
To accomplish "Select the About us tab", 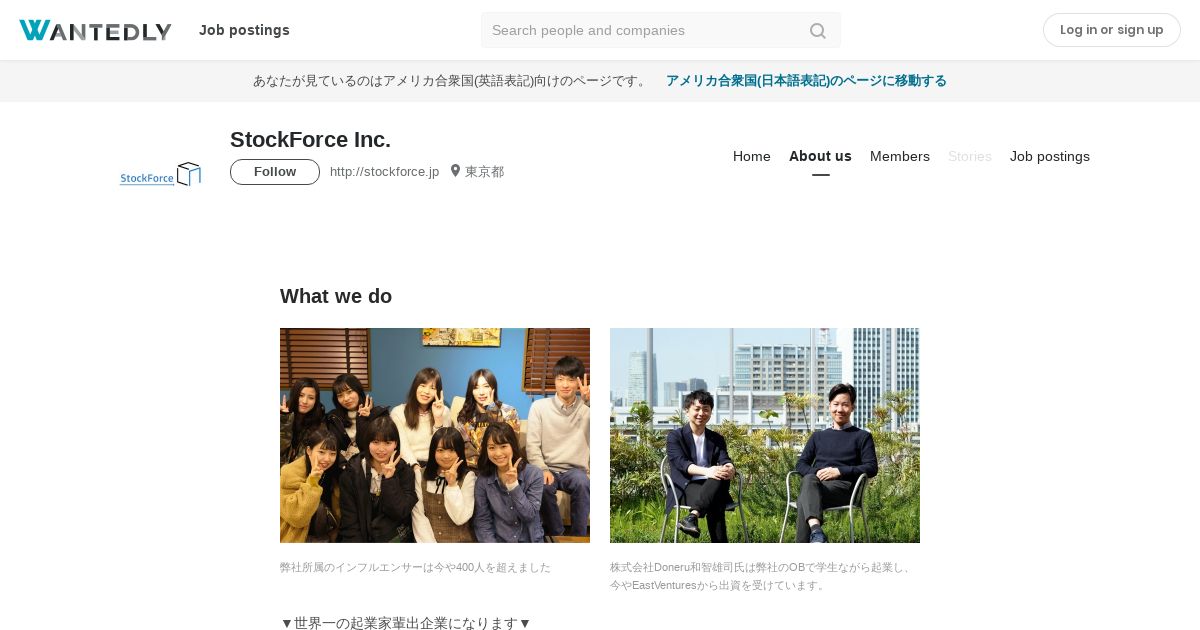I will pos(820,156).
